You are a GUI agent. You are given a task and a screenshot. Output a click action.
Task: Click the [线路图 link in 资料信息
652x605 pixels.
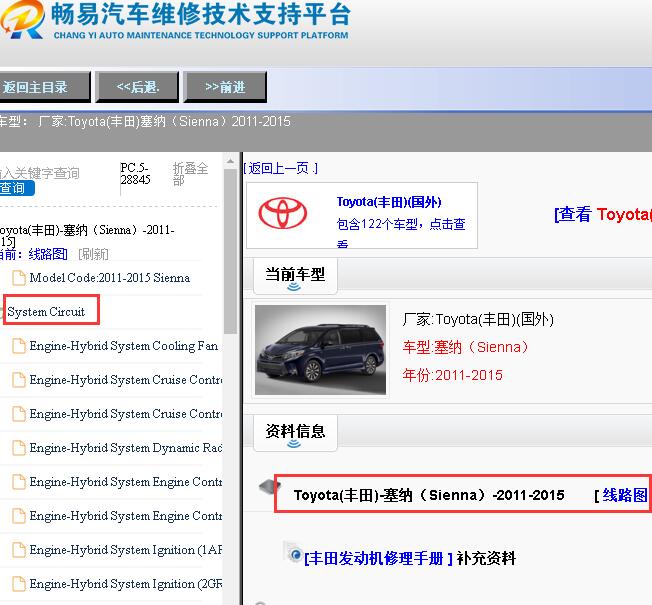click(x=621, y=495)
